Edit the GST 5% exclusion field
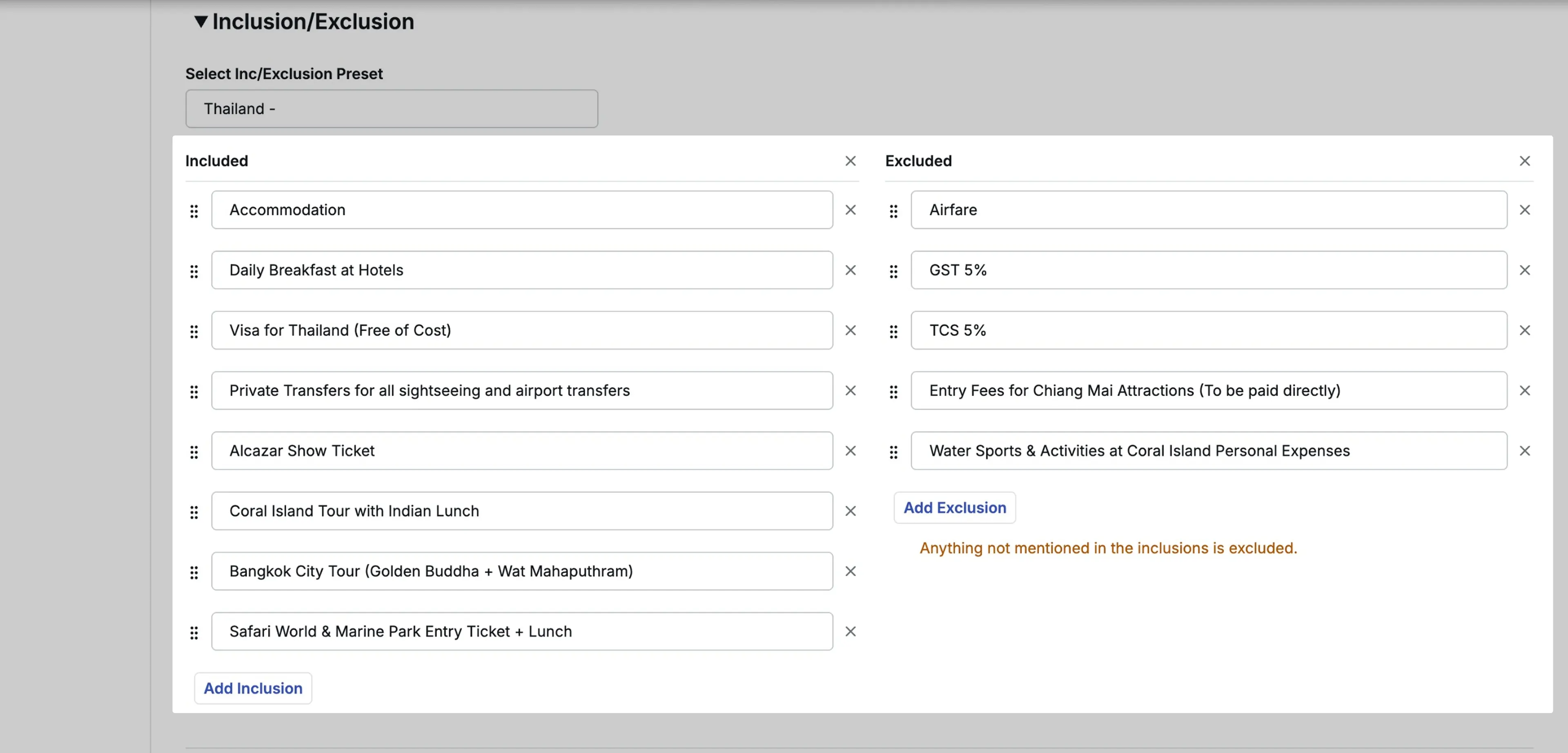The image size is (1568, 753). (x=1209, y=270)
